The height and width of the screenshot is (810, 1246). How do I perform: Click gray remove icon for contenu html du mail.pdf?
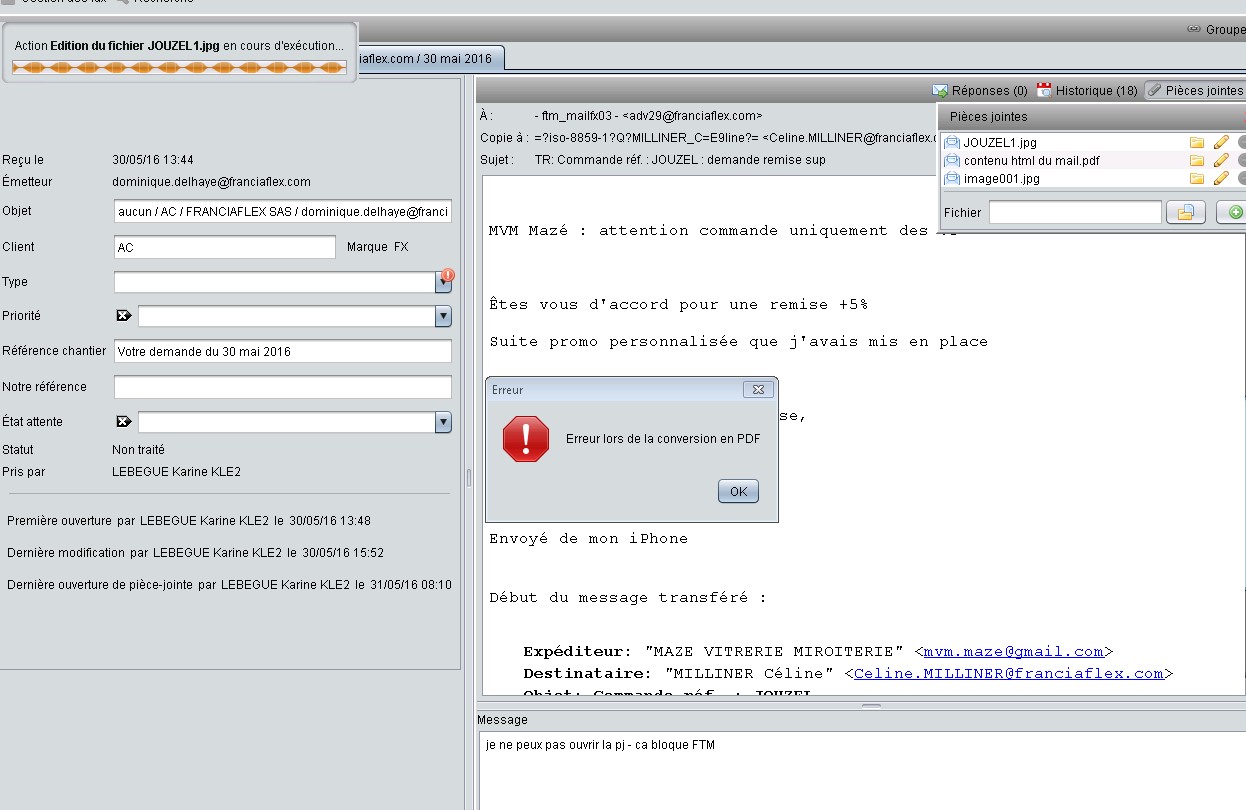pyautogui.click(x=1241, y=160)
